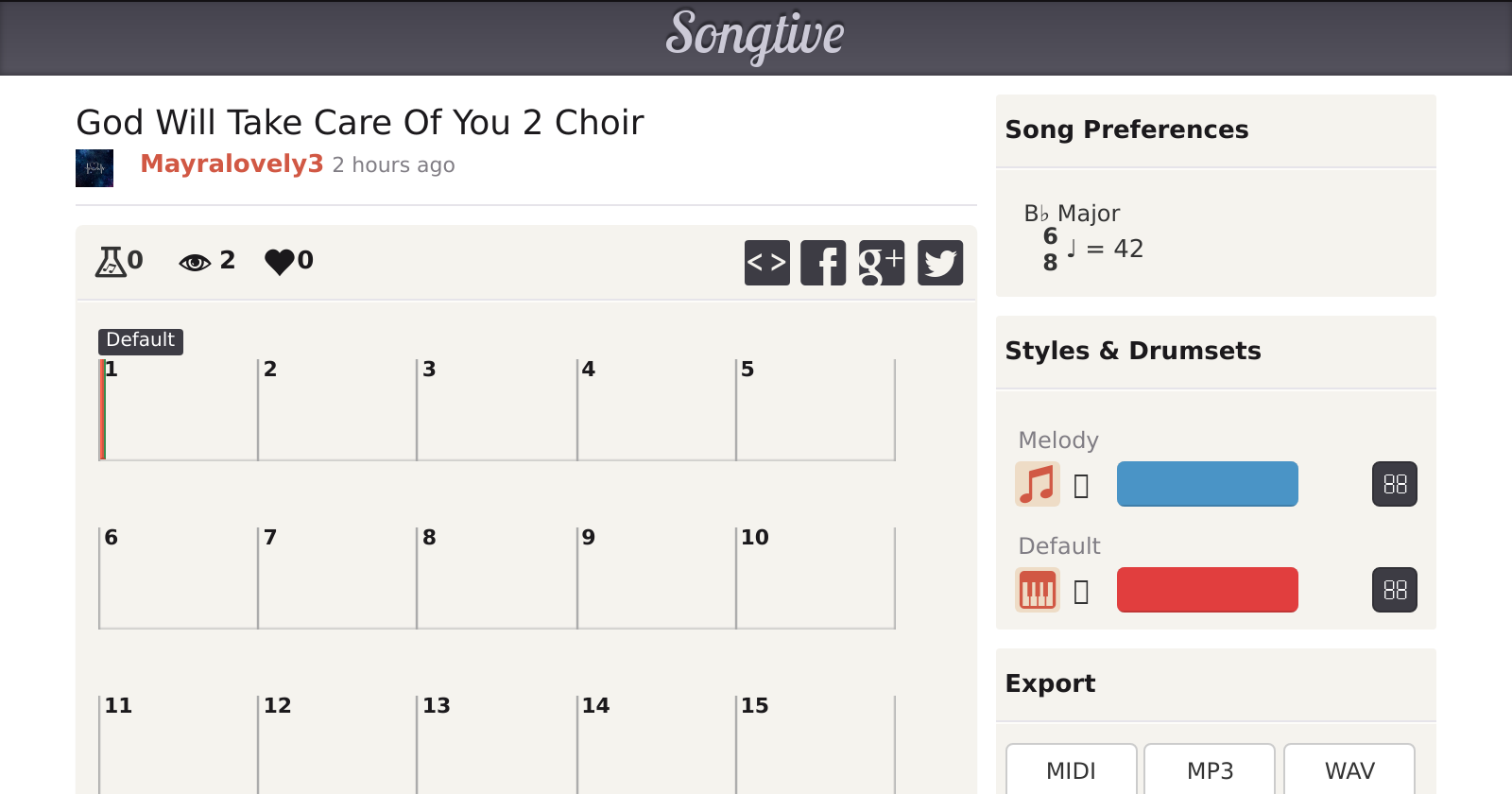Click the Melody music note icon
Image resolution: width=1512 pixels, height=794 pixels.
pos(1038,484)
